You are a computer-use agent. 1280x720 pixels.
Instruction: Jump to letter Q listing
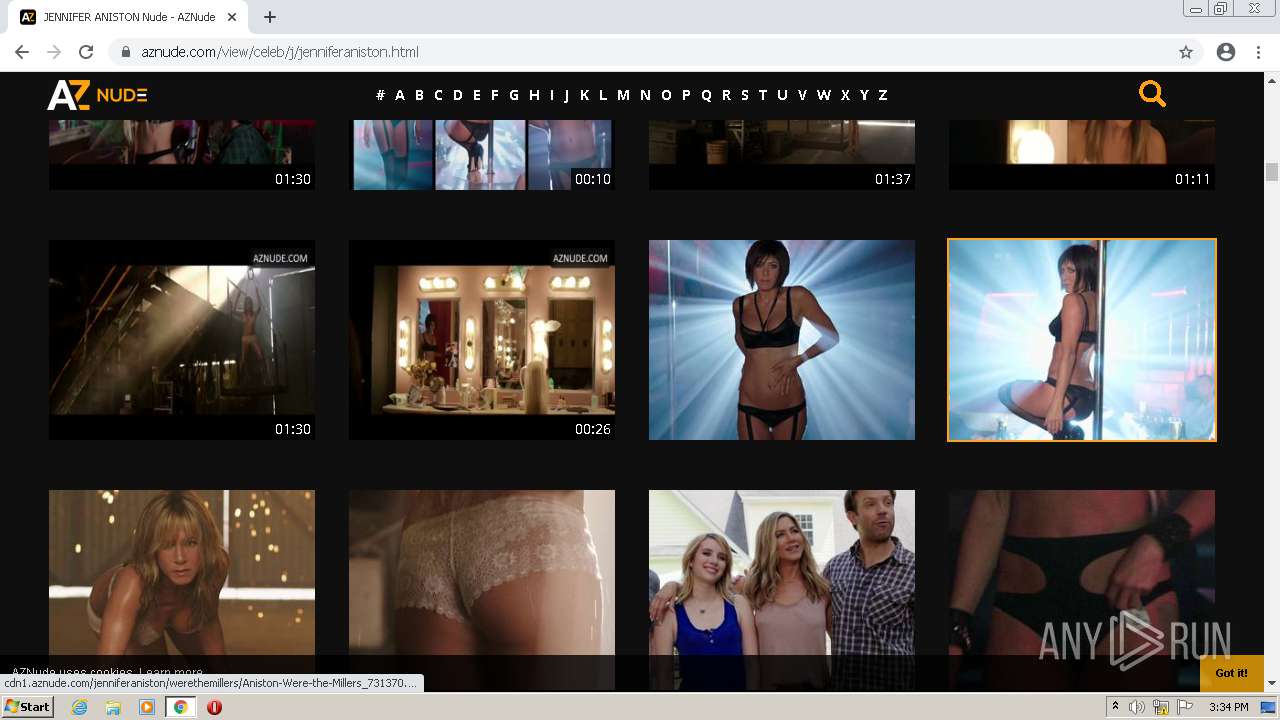point(706,95)
